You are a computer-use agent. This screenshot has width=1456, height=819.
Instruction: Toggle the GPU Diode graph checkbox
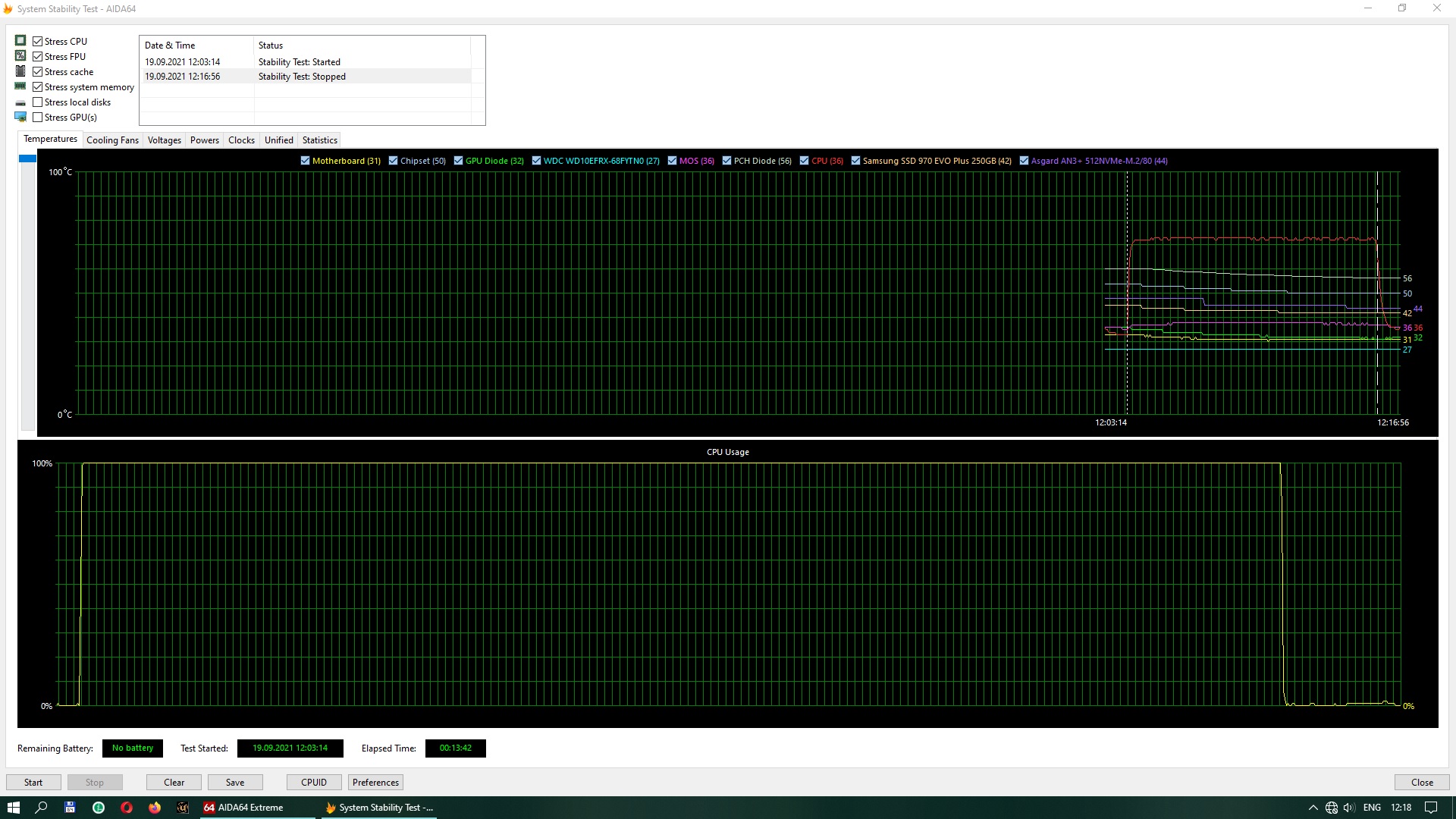click(x=458, y=161)
